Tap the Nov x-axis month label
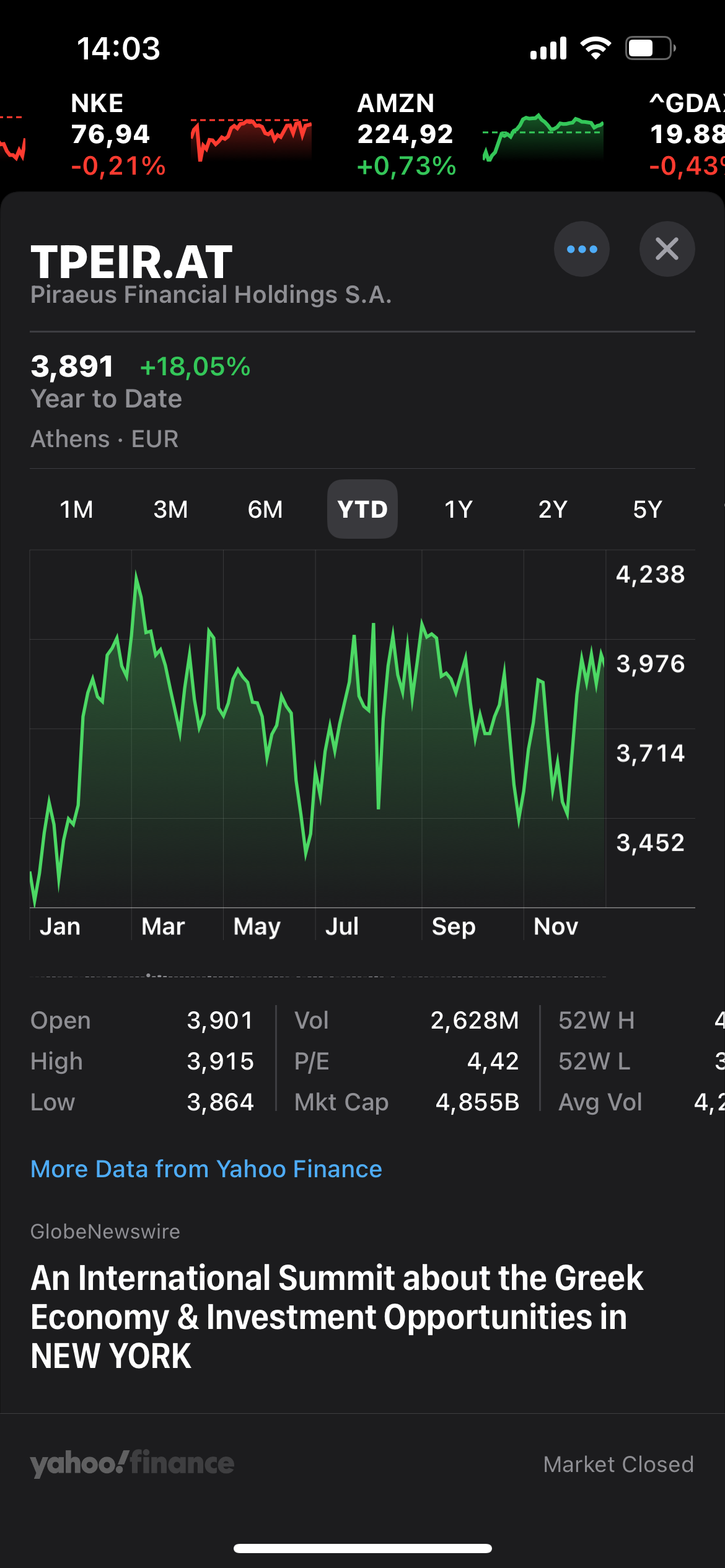The height and width of the screenshot is (1568, 725). [556, 926]
